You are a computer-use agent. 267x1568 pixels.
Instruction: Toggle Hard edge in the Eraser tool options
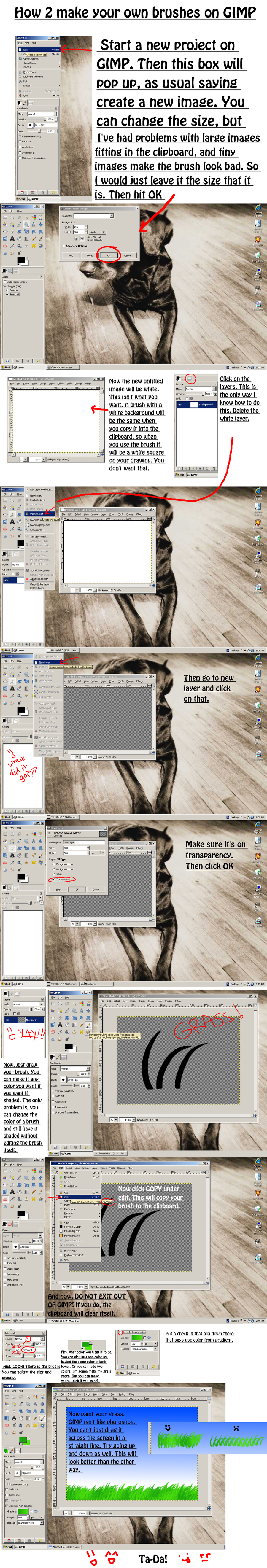point(11,1279)
